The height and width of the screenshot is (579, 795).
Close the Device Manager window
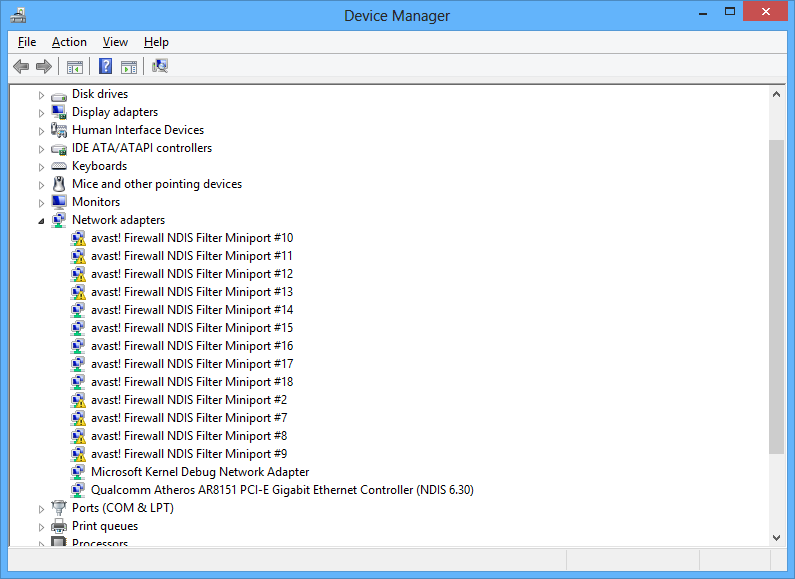(x=766, y=11)
